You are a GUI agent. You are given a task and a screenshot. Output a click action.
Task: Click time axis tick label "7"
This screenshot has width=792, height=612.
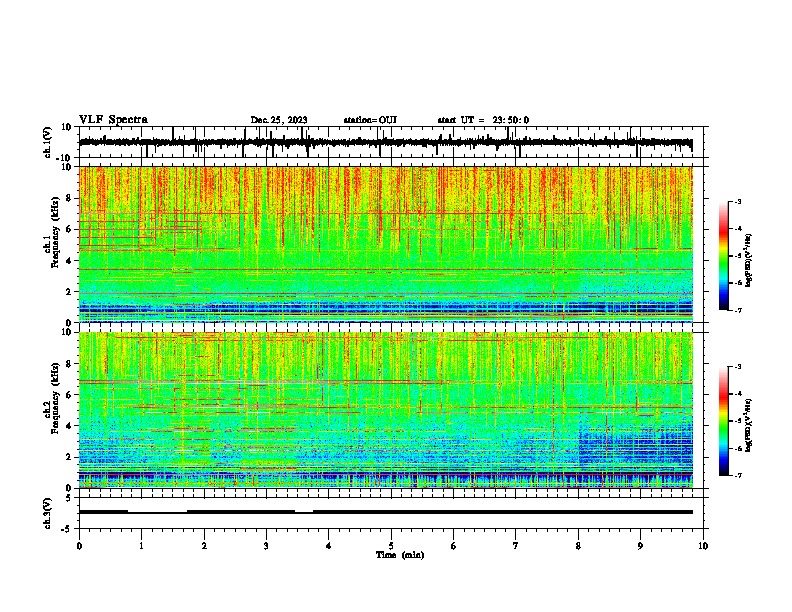516,546
